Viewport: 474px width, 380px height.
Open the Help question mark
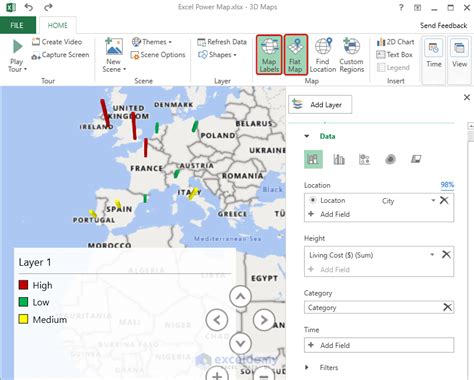pos(401,7)
